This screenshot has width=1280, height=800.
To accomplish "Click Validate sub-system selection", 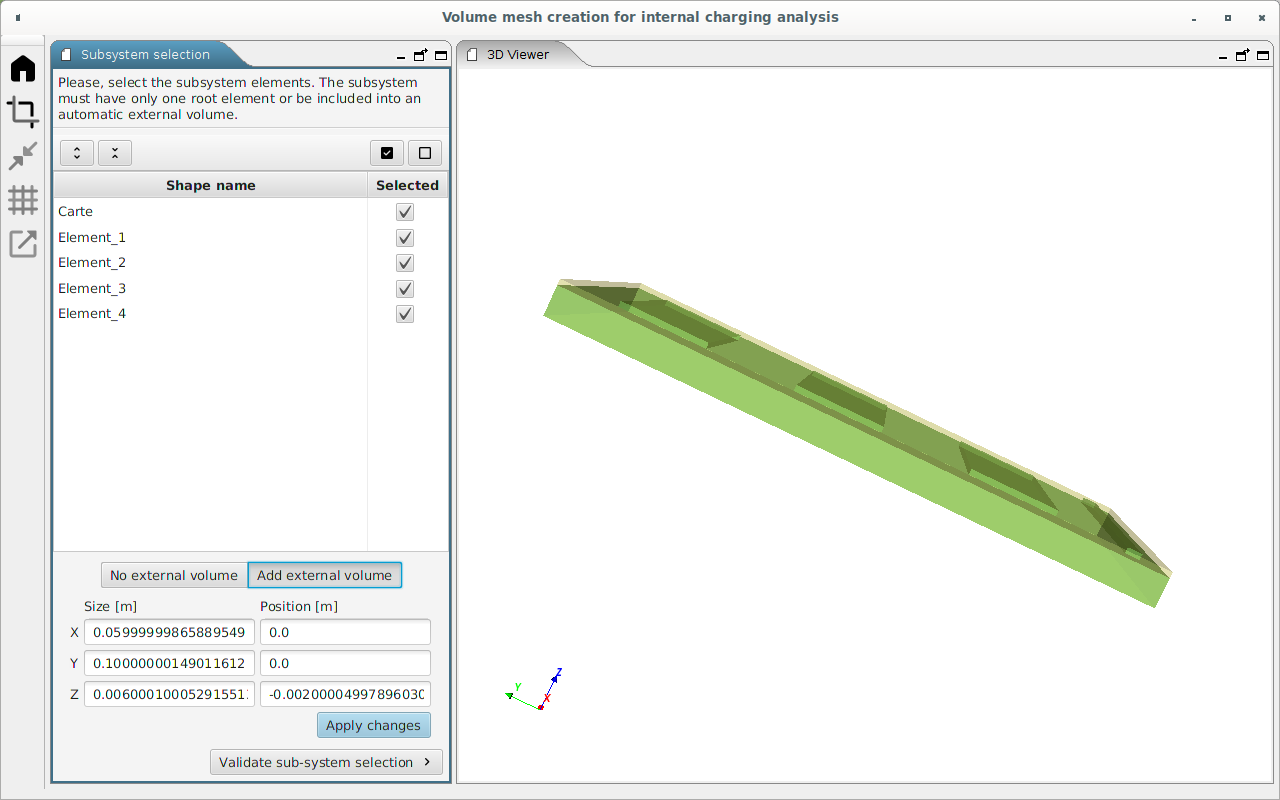I will [326, 762].
